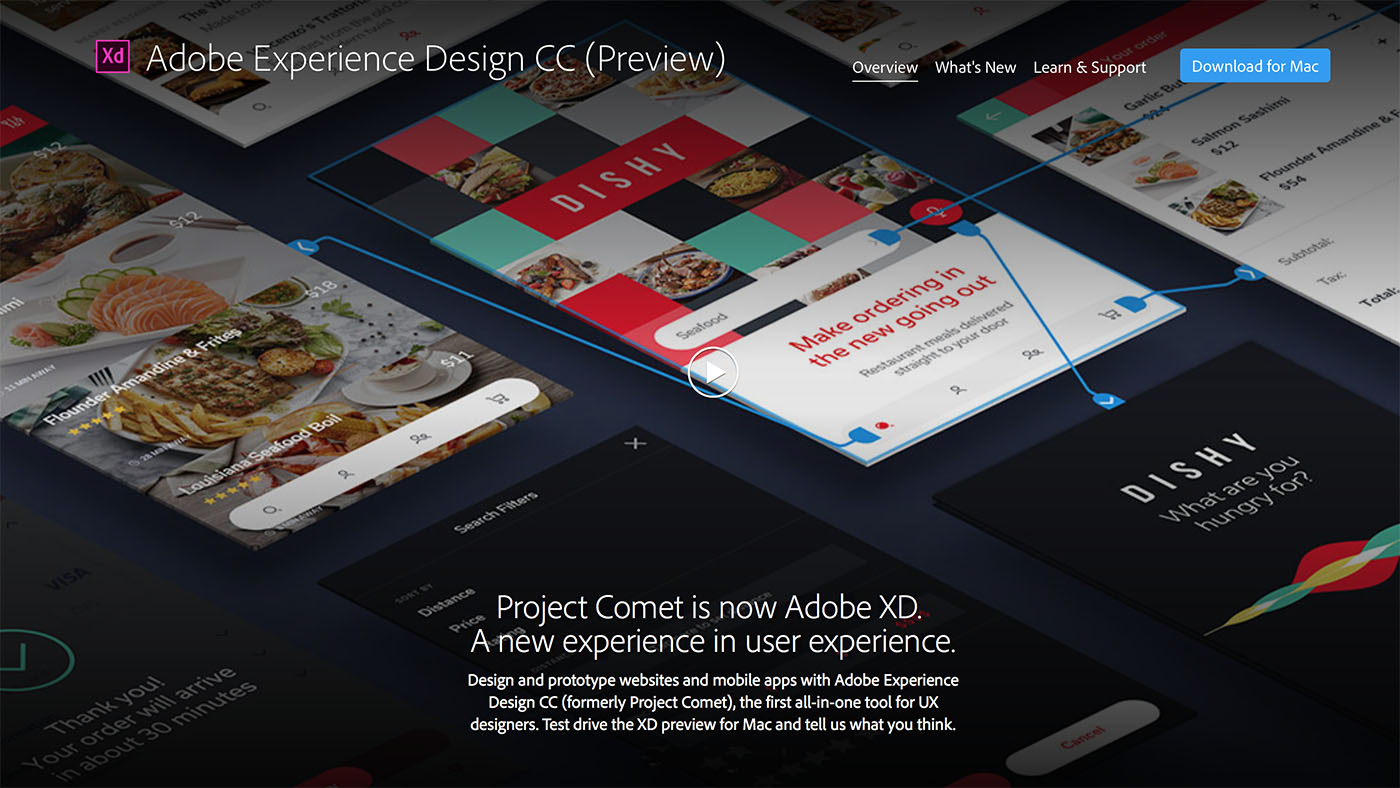Viewport: 1400px width, 788px height.
Task: Click the red DISHY banner in the center artboard
Action: pos(620,178)
